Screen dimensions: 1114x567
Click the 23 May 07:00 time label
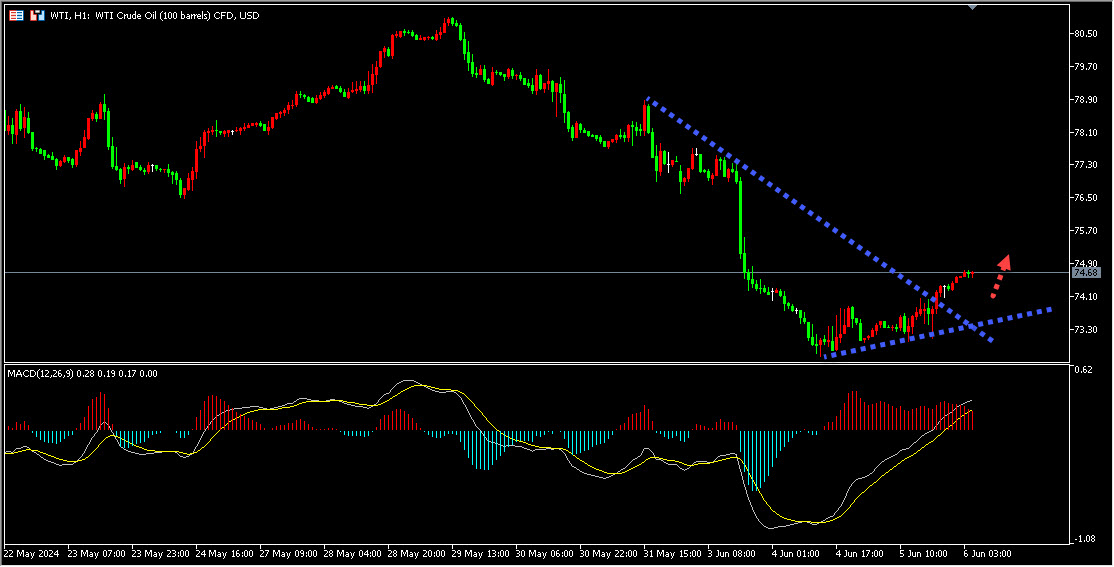pos(97,554)
